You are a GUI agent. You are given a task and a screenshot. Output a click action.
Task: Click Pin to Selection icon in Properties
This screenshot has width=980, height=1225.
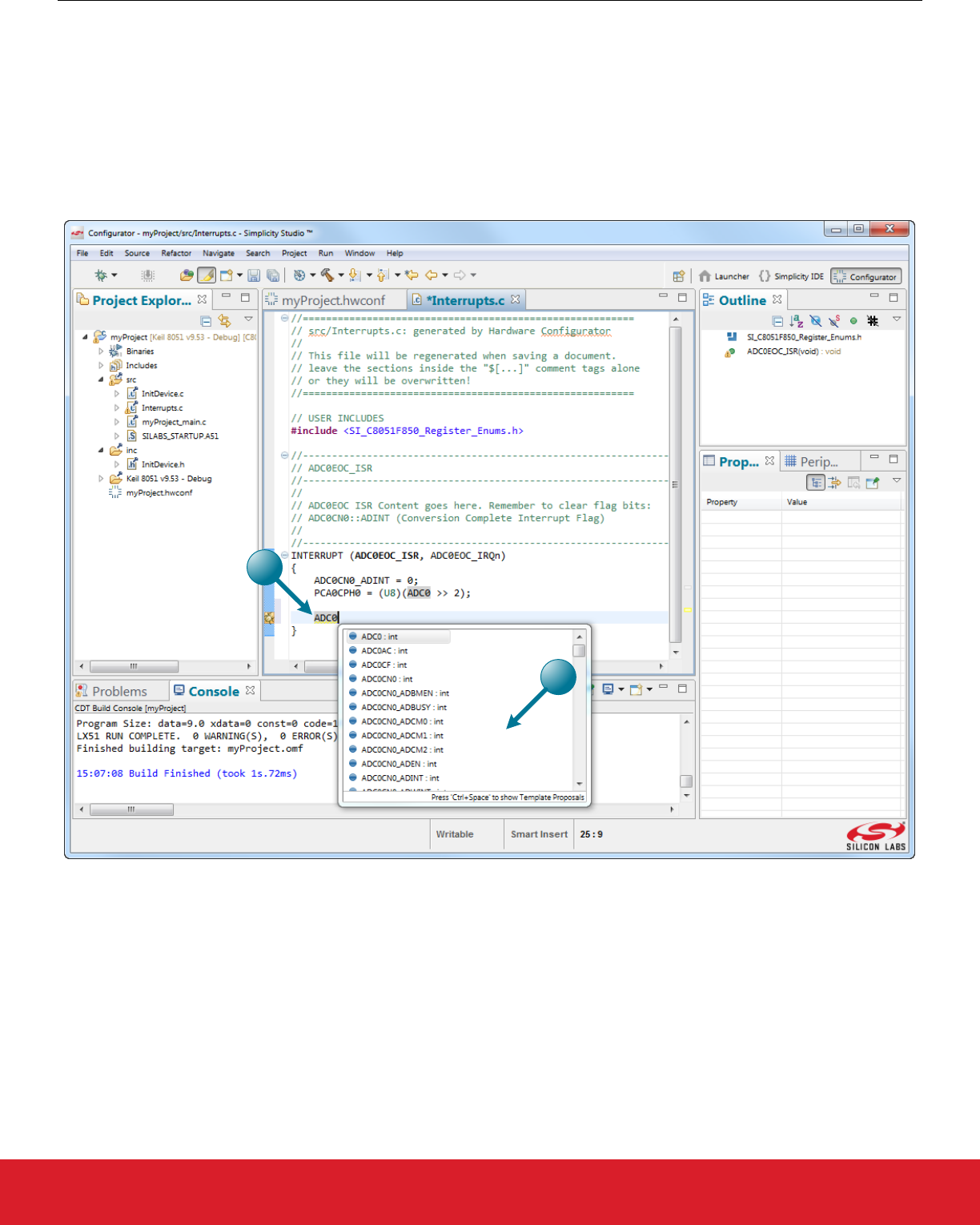873,482
